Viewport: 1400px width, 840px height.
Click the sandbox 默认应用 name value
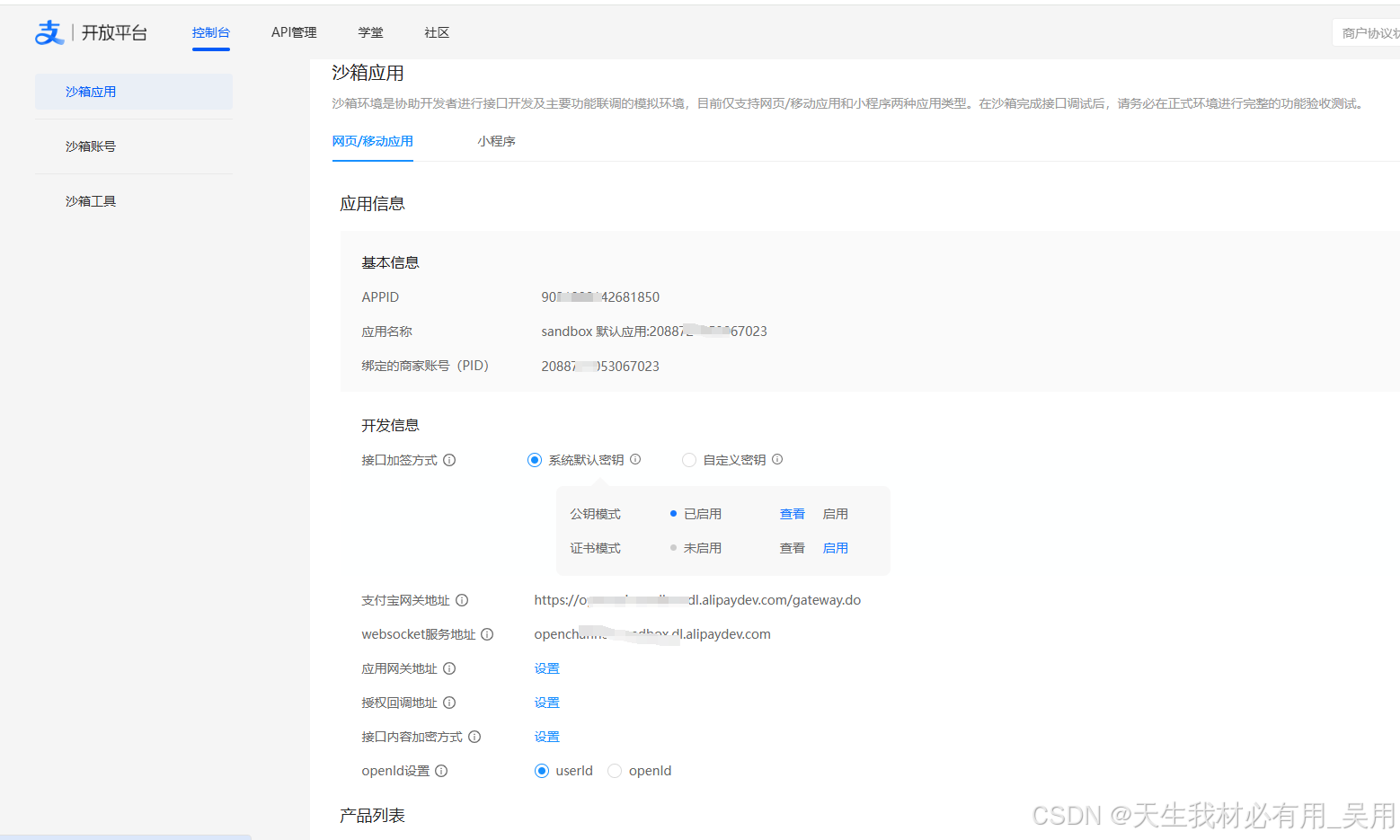point(654,332)
